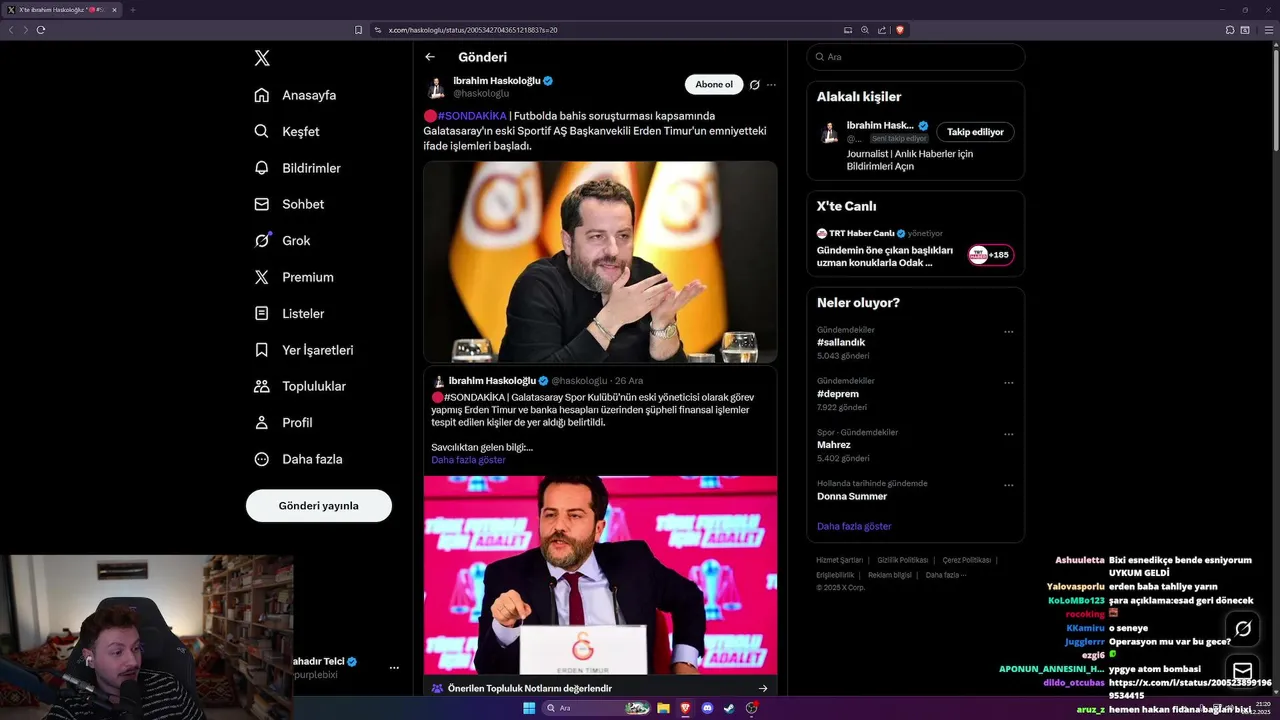Open Erden Timur clapping photo

(x=600, y=261)
